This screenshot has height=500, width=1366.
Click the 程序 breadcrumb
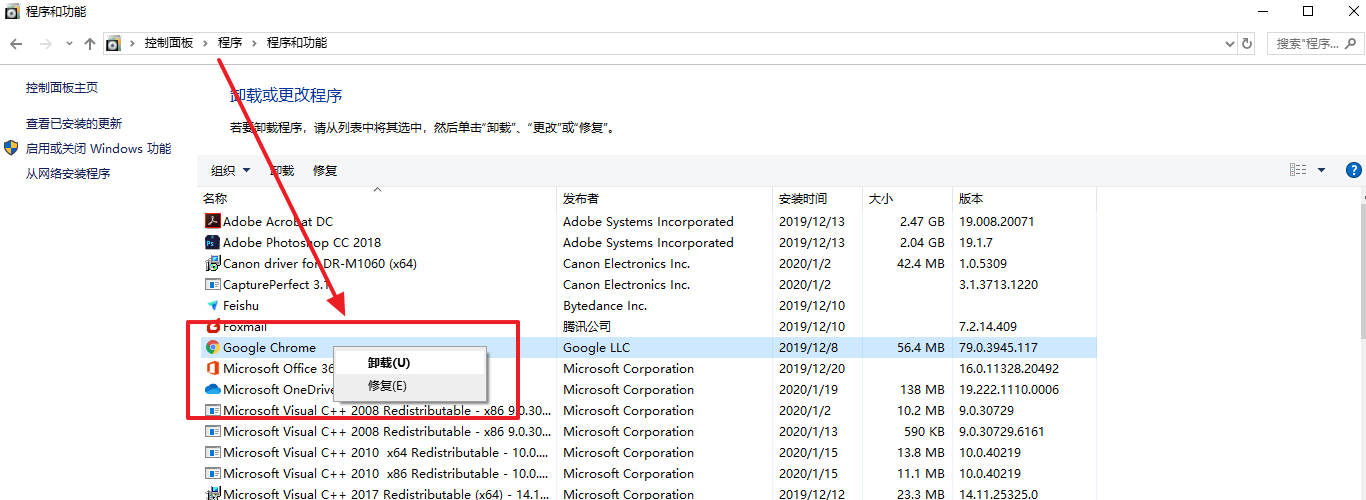tap(230, 43)
